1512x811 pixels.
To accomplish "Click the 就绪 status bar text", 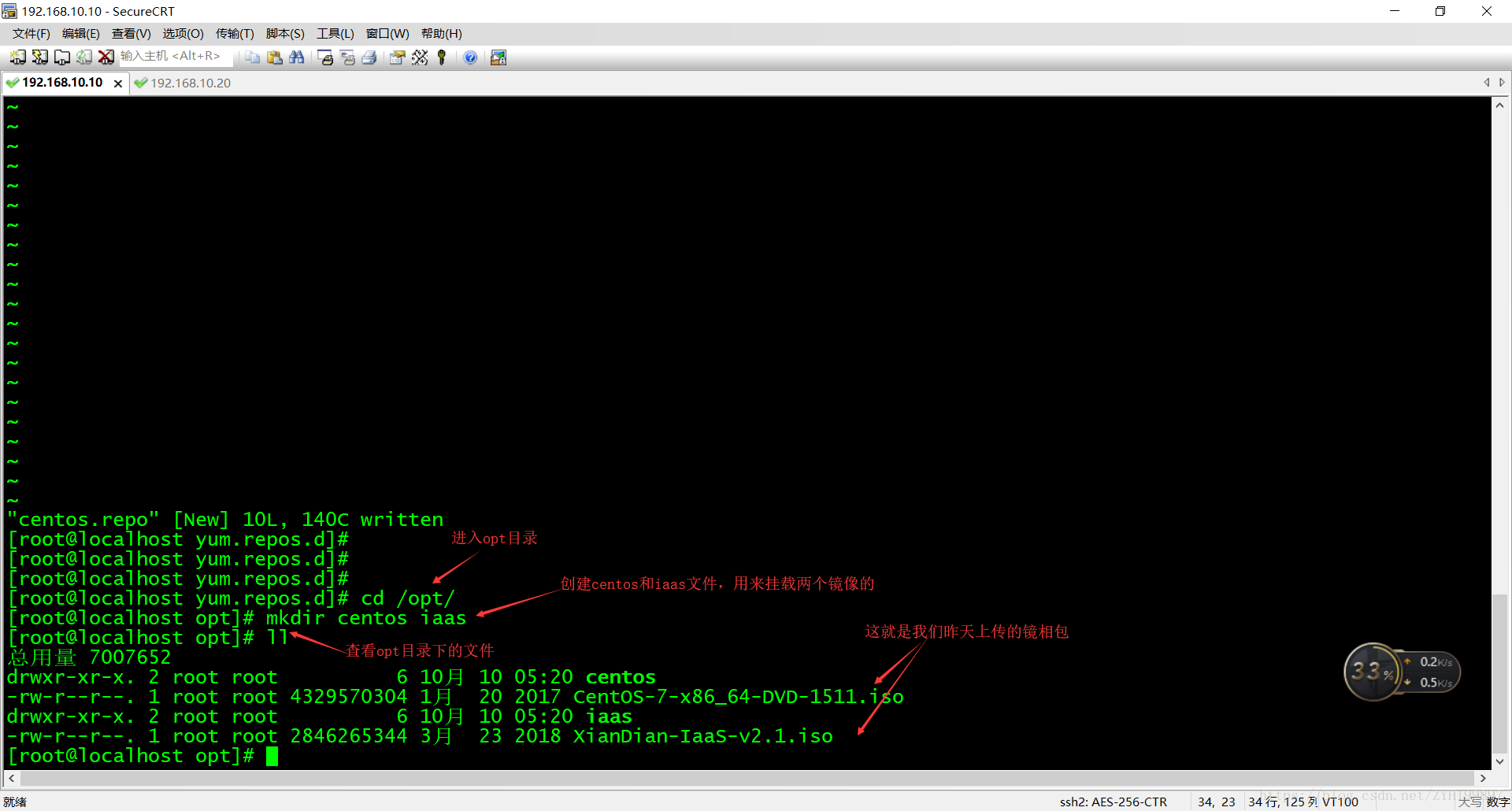I will 15,802.
